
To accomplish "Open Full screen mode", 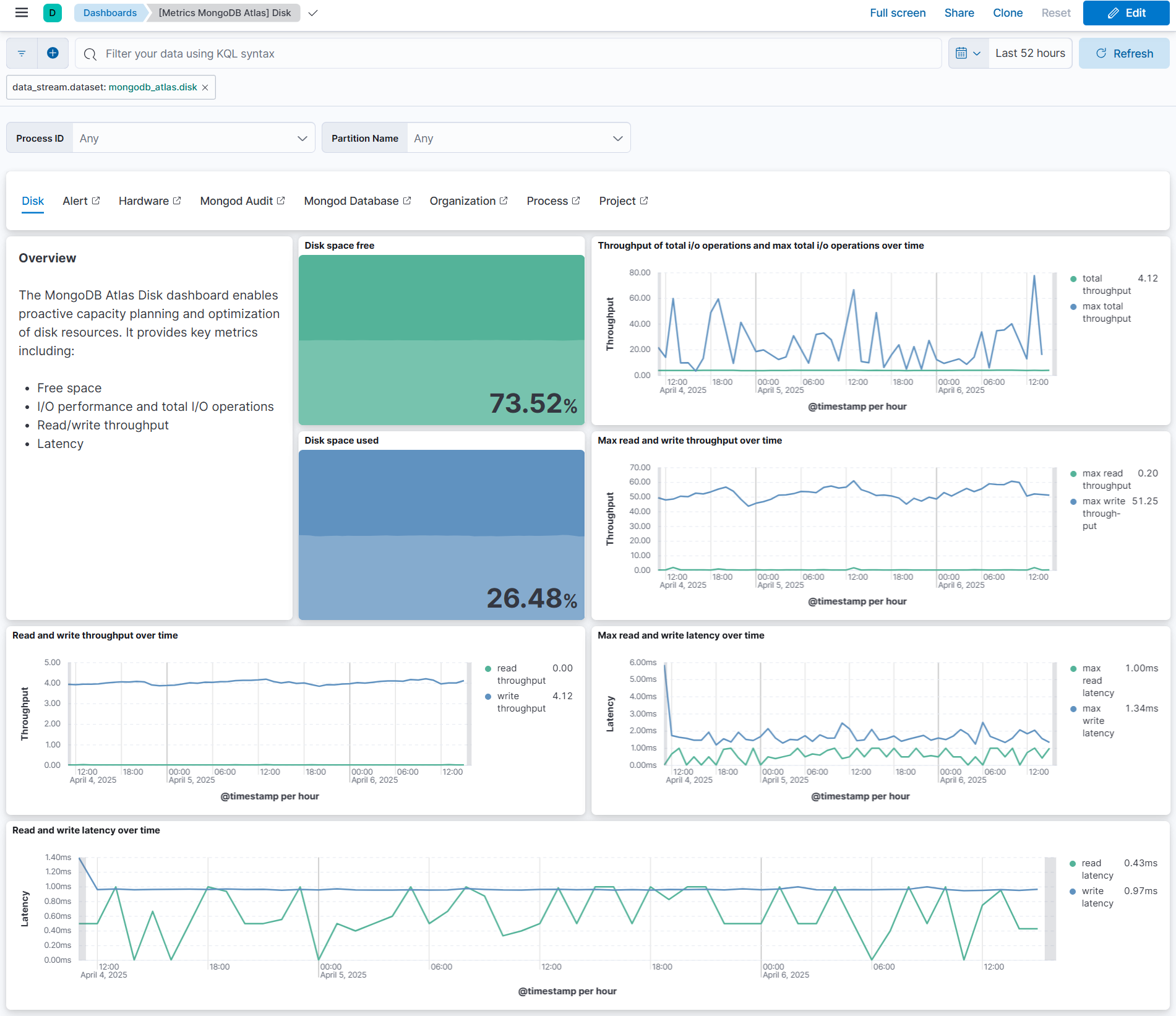I will pyautogui.click(x=897, y=12).
